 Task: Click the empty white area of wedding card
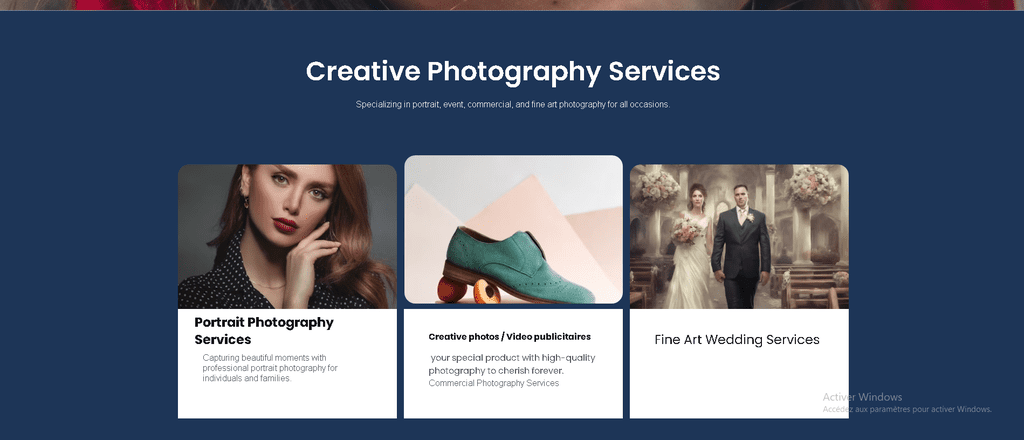tap(739, 385)
